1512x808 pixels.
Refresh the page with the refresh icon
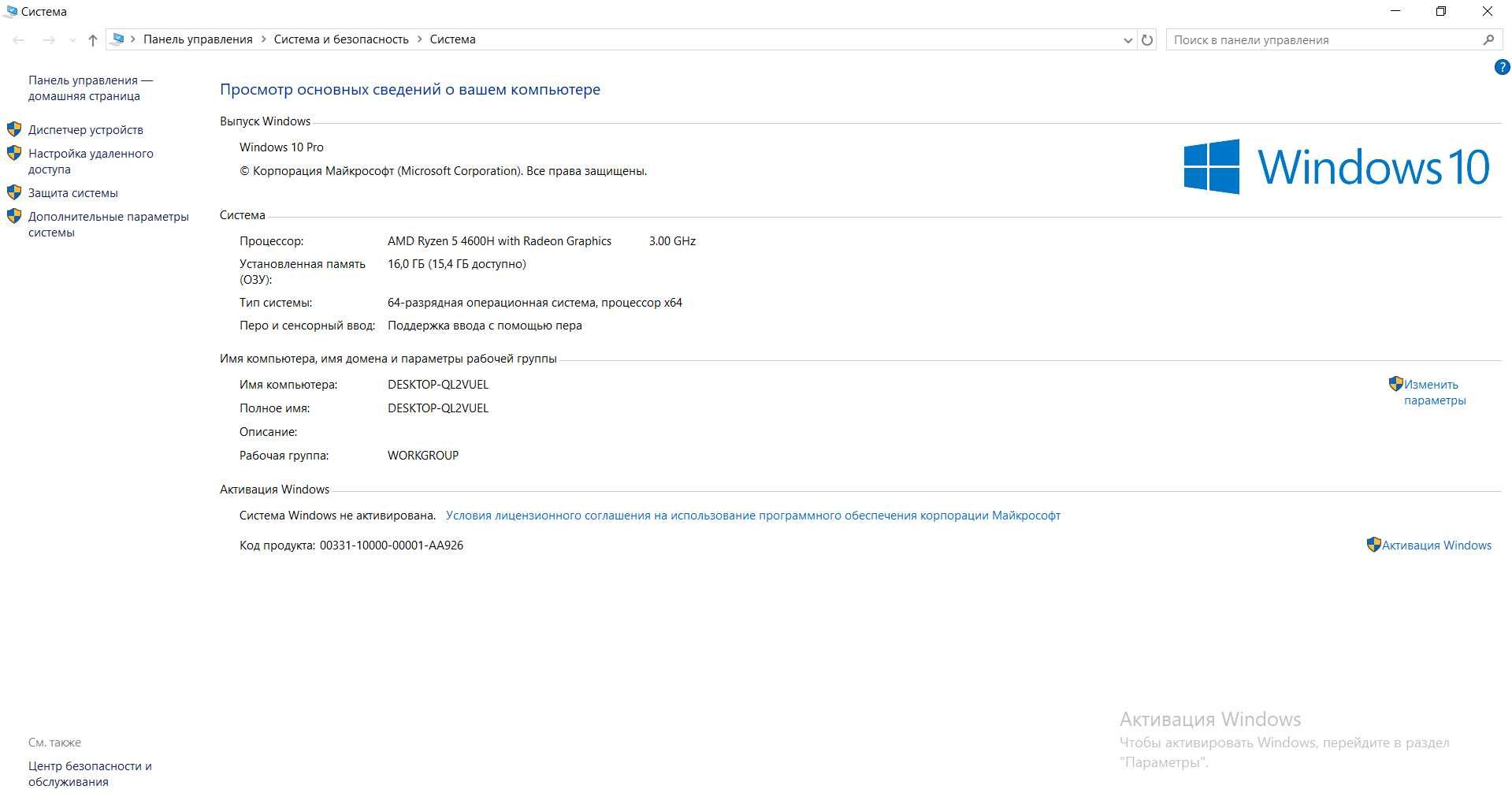pos(1147,39)
